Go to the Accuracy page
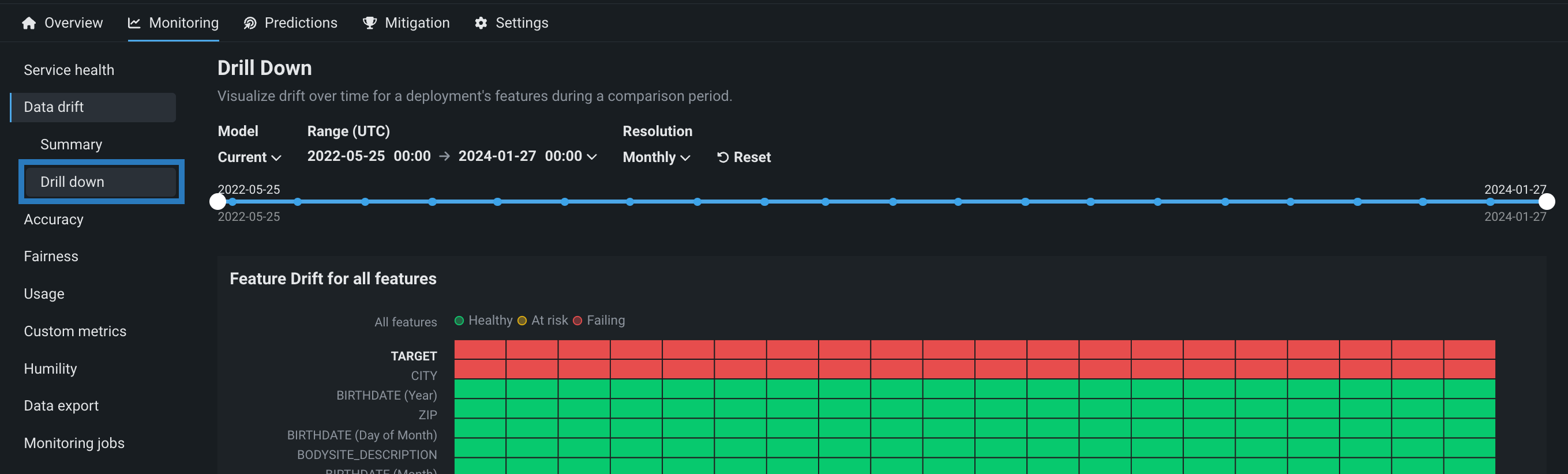 coord(54,220)
